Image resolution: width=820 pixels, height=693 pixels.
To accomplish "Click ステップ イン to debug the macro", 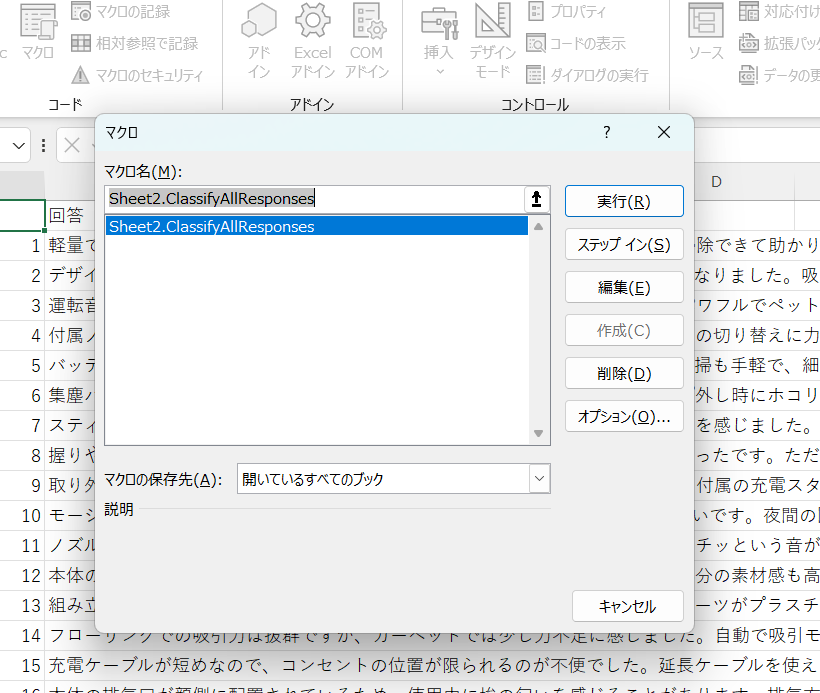I will 623,244.
